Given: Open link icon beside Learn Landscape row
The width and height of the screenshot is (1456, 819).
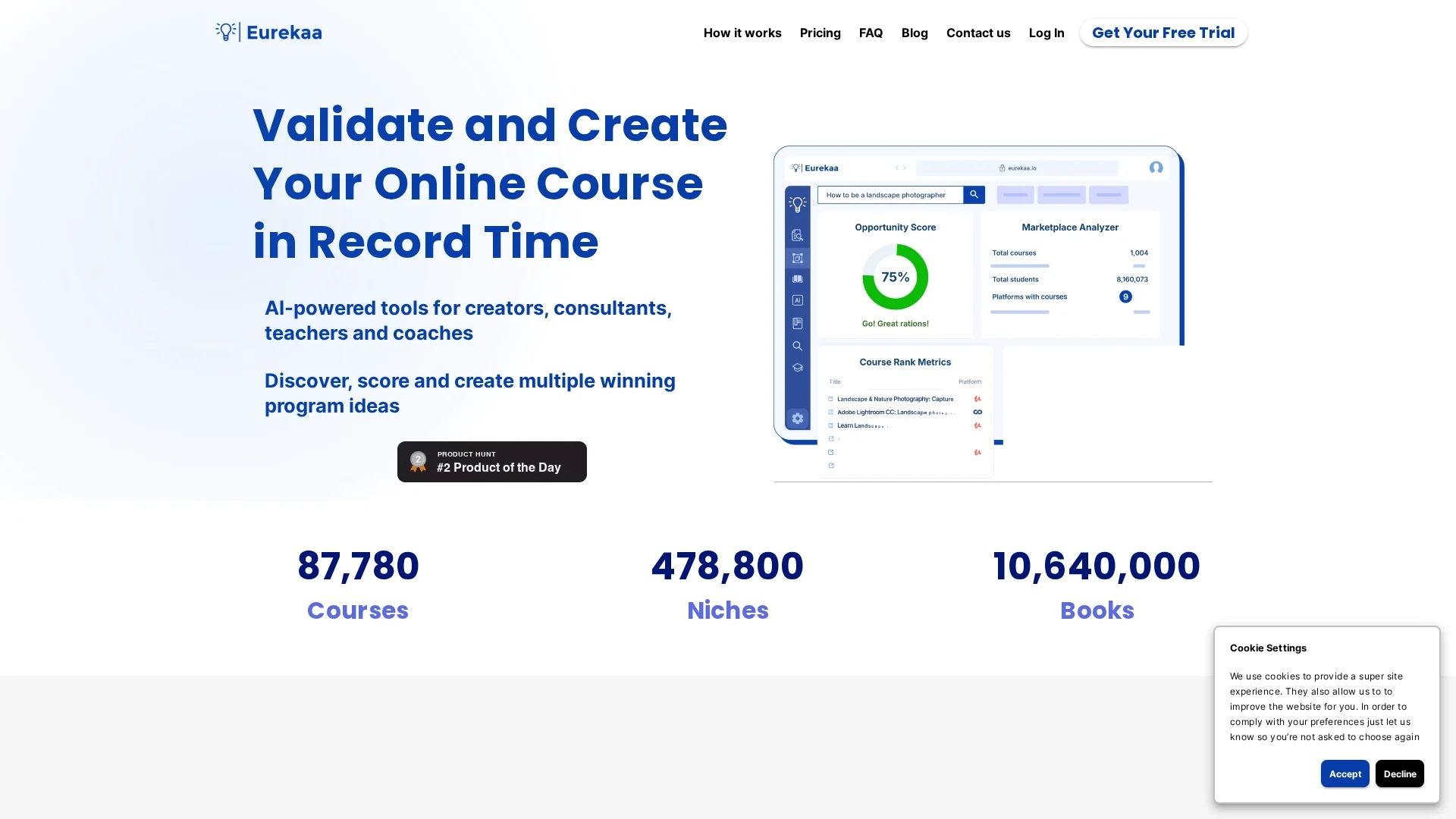Looking at the screenshot, I should click(830, 425).
